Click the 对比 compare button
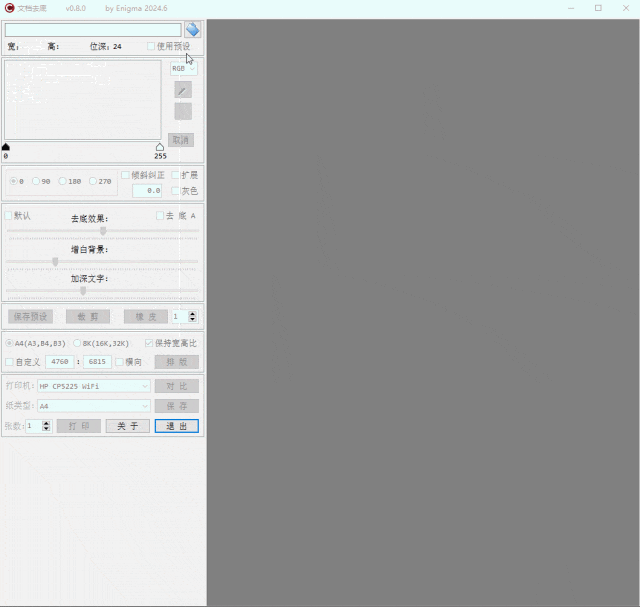The width and height of the screenshot is (640, 607). tap(177, 386)
